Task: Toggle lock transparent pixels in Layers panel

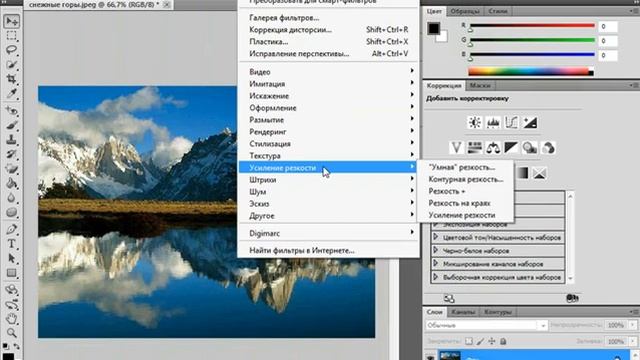Action: (469, 341)
